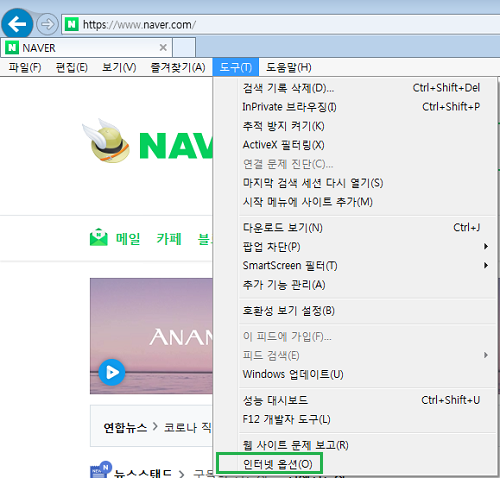Expand the SmartScreen 필터(T) submenu arrow

486,266
